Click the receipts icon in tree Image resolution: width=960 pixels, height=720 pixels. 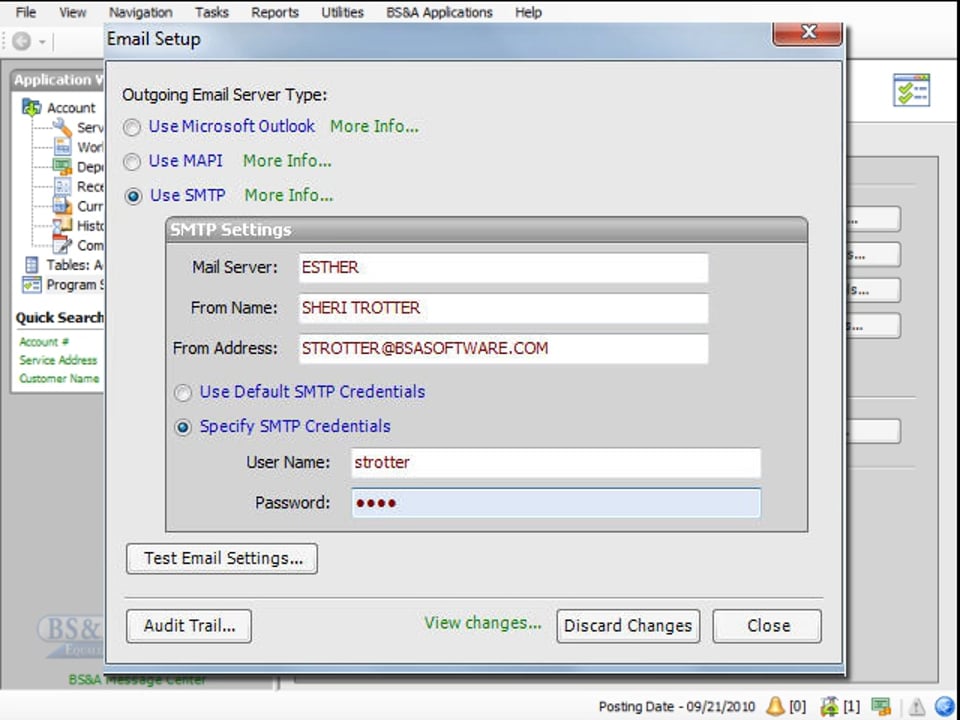click(x=62, y=186)
